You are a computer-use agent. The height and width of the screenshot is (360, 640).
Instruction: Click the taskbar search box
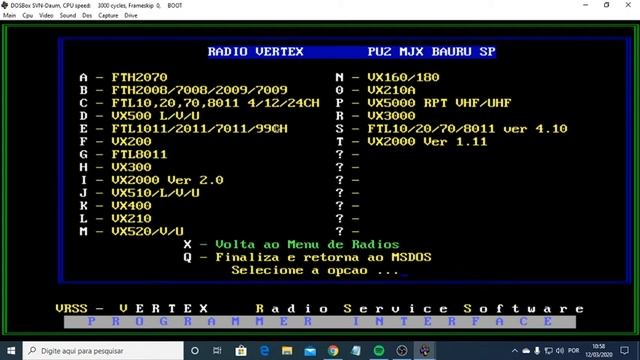[103, 351]
